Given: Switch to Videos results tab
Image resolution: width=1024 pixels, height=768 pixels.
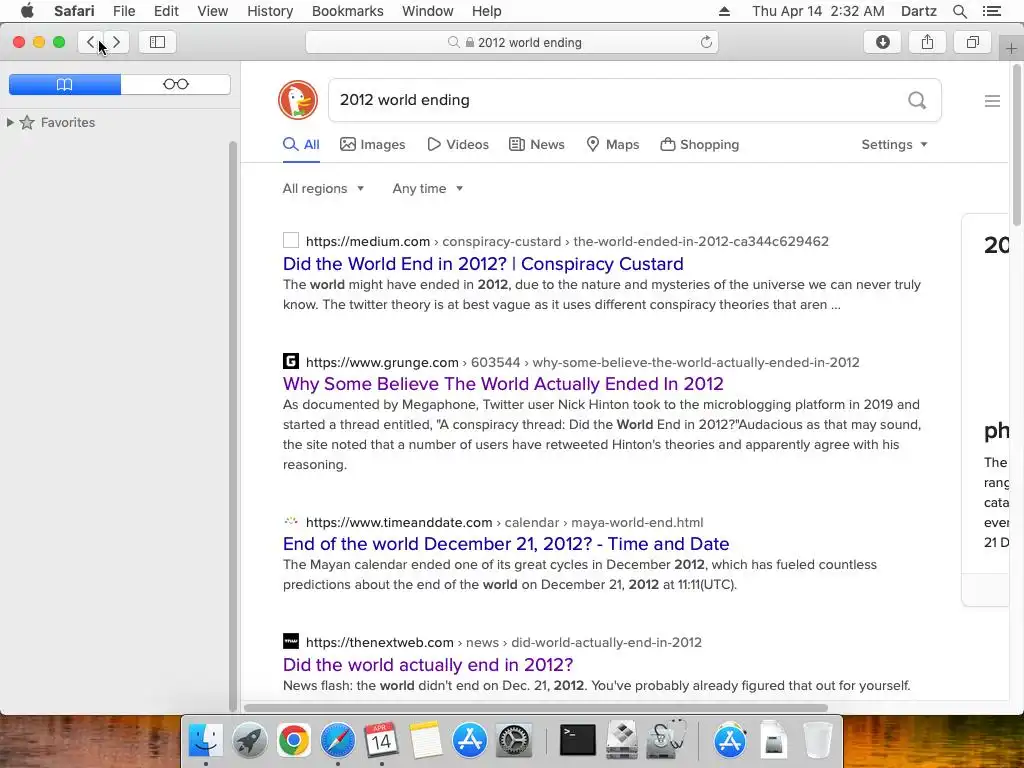Looking at the screenshot, I should [458, 144].
